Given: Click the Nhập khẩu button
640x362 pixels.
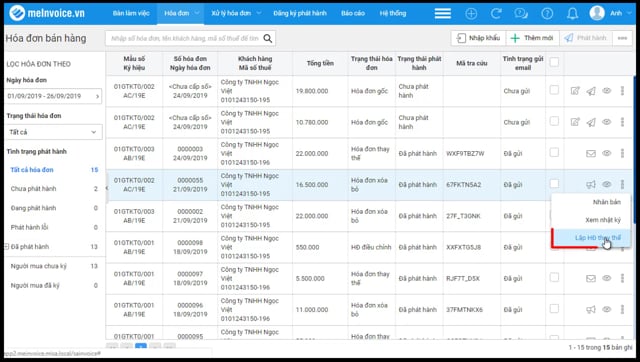Looking at the screenshot, I should coord(478,38).
